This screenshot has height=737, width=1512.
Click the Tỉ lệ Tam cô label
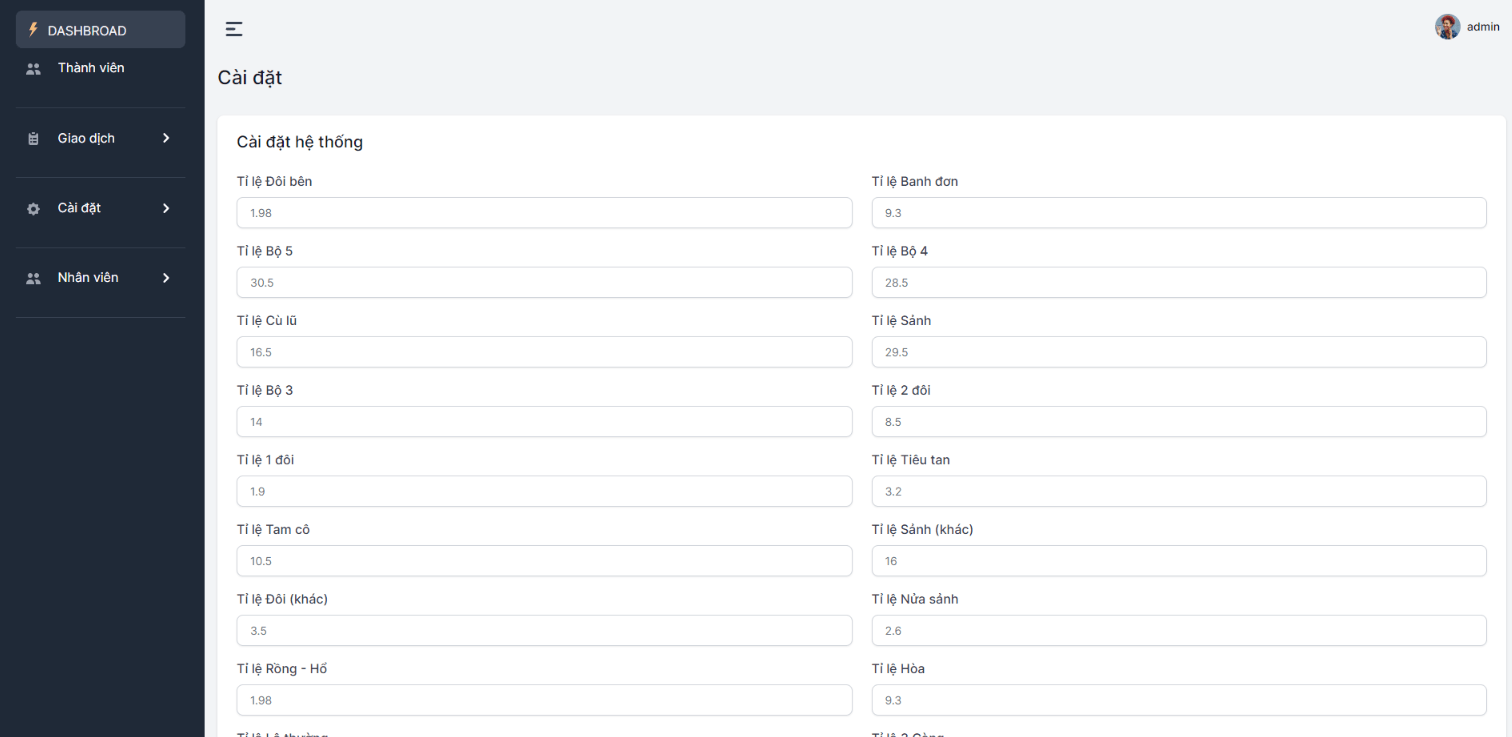[274, 530]
